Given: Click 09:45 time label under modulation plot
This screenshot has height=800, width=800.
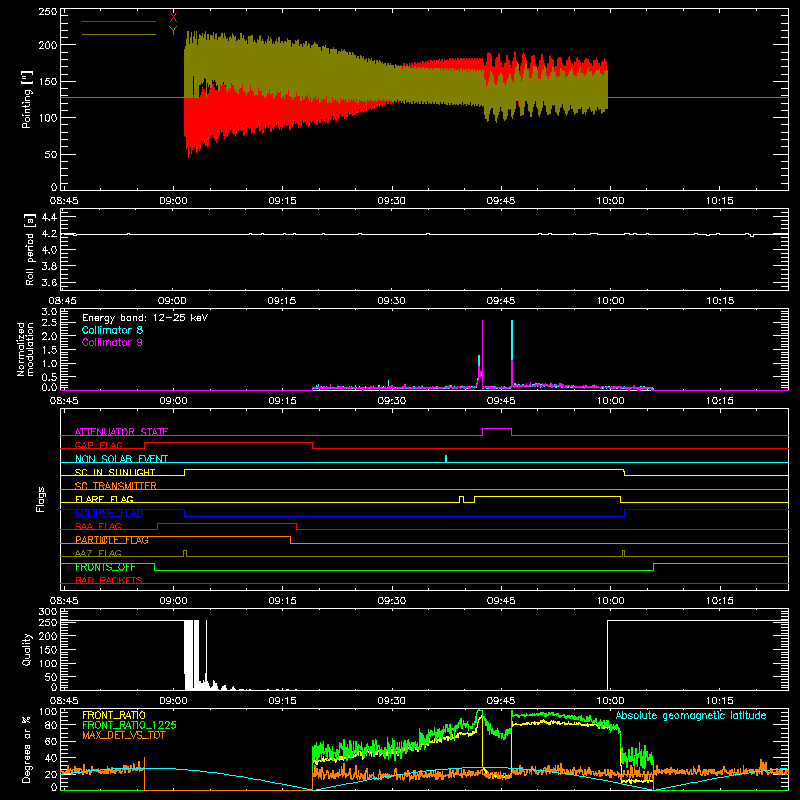Looking at the screenshot, I should pyautogui.click(x=501, y=401).
